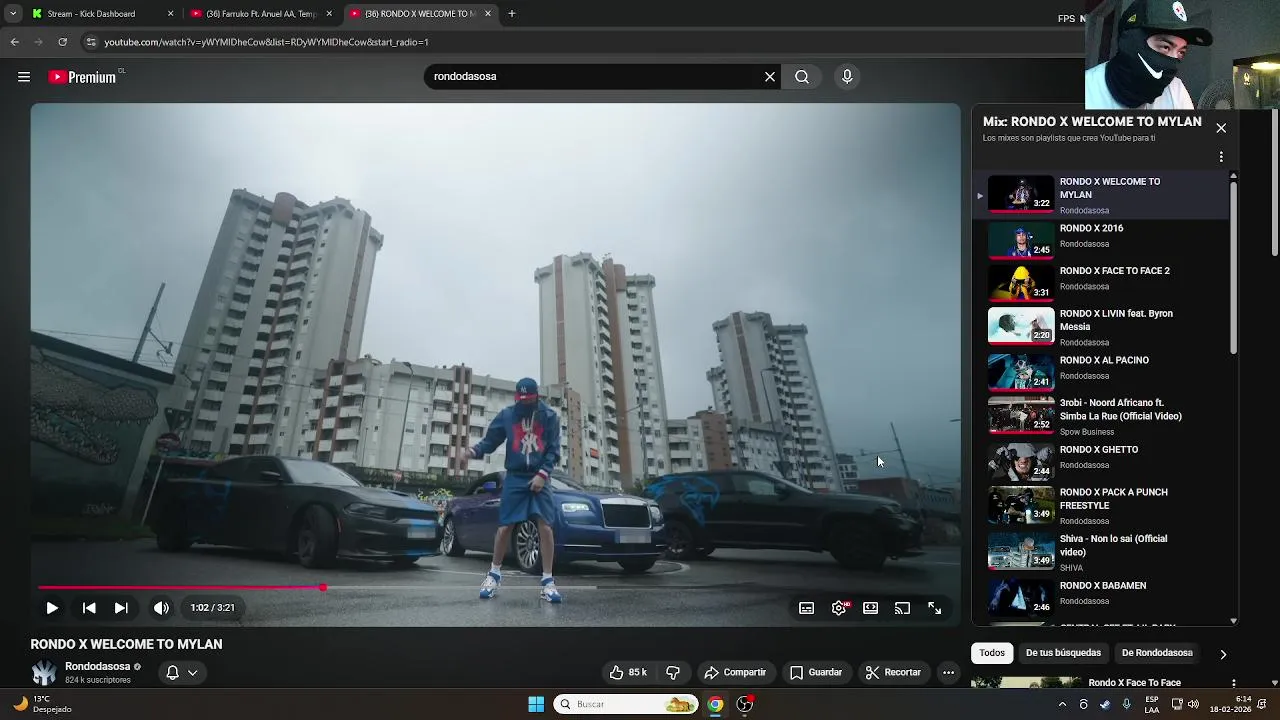Open the weather widget 13°C Despejado
Image resolution: width=1280 pixels, height=720 pixels.
click(42, 704)
